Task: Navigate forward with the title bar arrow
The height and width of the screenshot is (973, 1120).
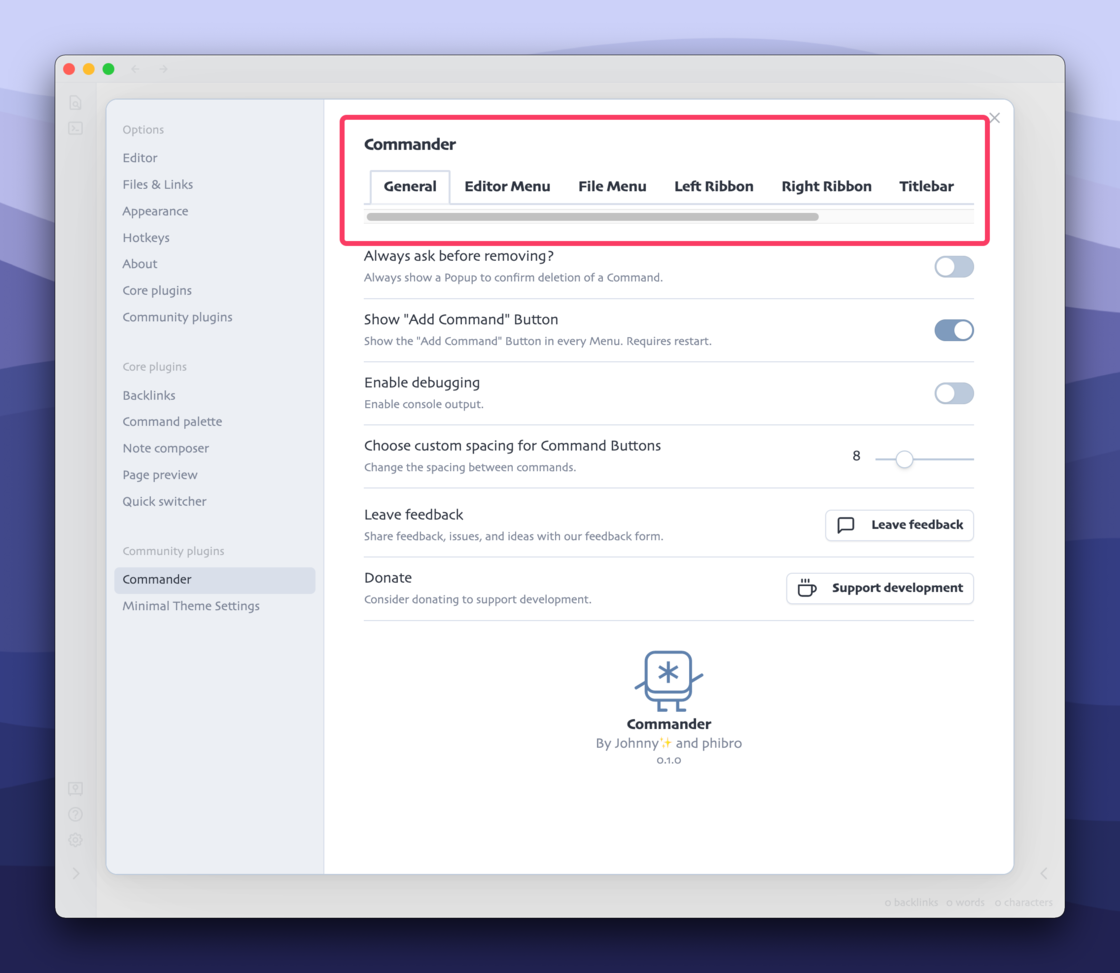Action: [164, 69]
